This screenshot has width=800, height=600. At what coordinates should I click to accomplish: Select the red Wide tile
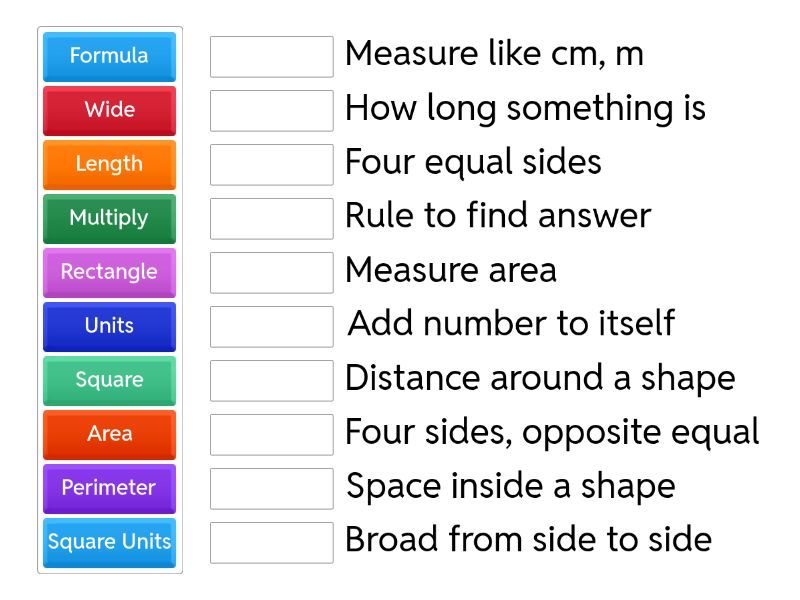(109, 110)
